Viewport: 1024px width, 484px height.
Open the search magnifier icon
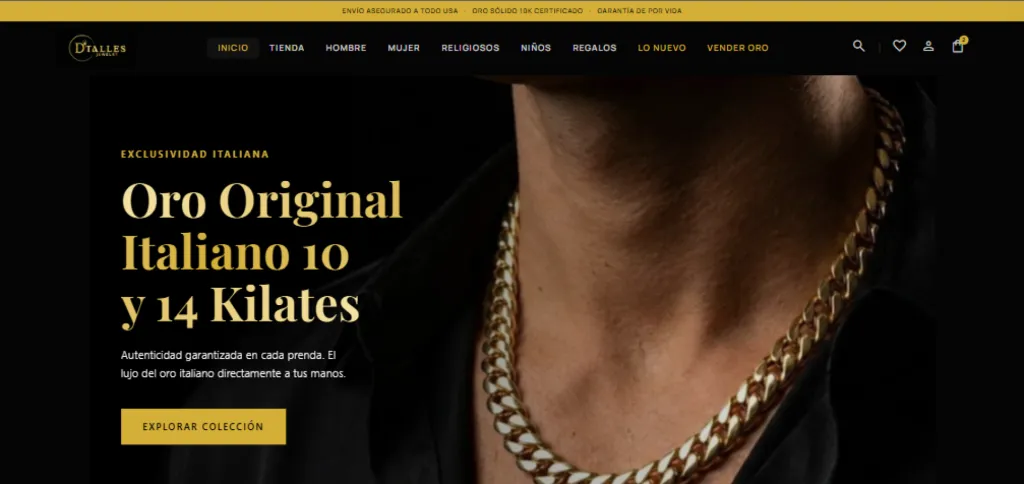click(x=859, y=46)
